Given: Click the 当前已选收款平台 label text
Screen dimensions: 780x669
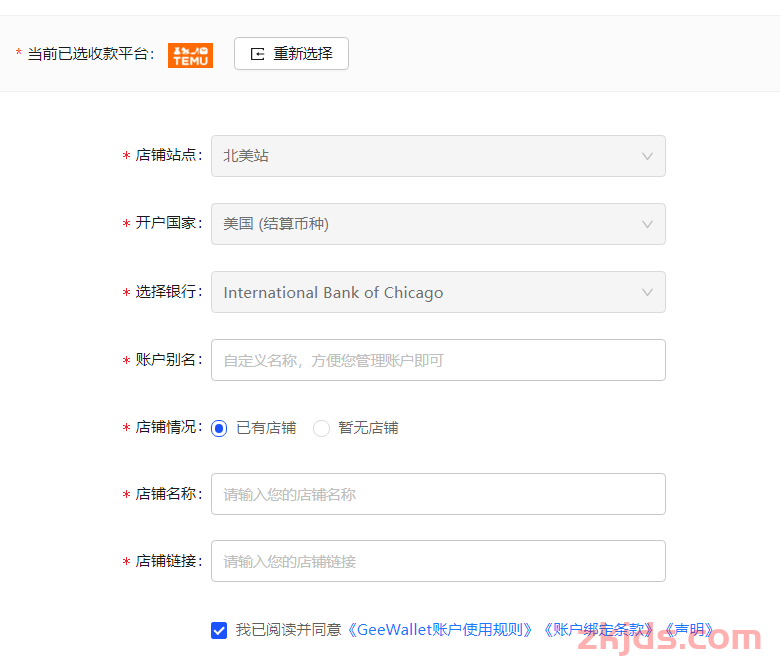Looking at the screenshot, I should click(91, 54).
